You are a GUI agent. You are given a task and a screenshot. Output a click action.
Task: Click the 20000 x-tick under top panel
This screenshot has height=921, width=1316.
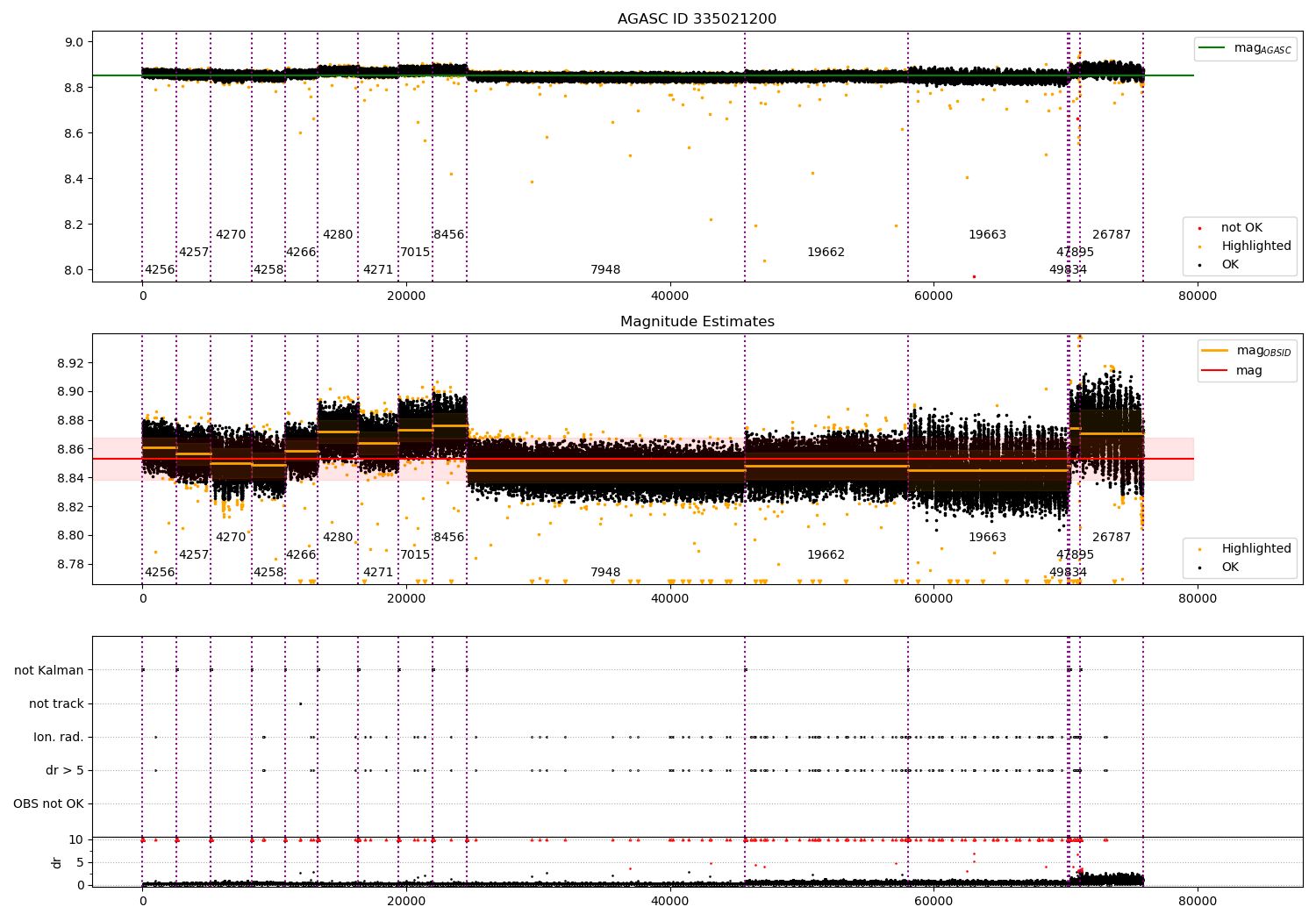tap(406, 296)
